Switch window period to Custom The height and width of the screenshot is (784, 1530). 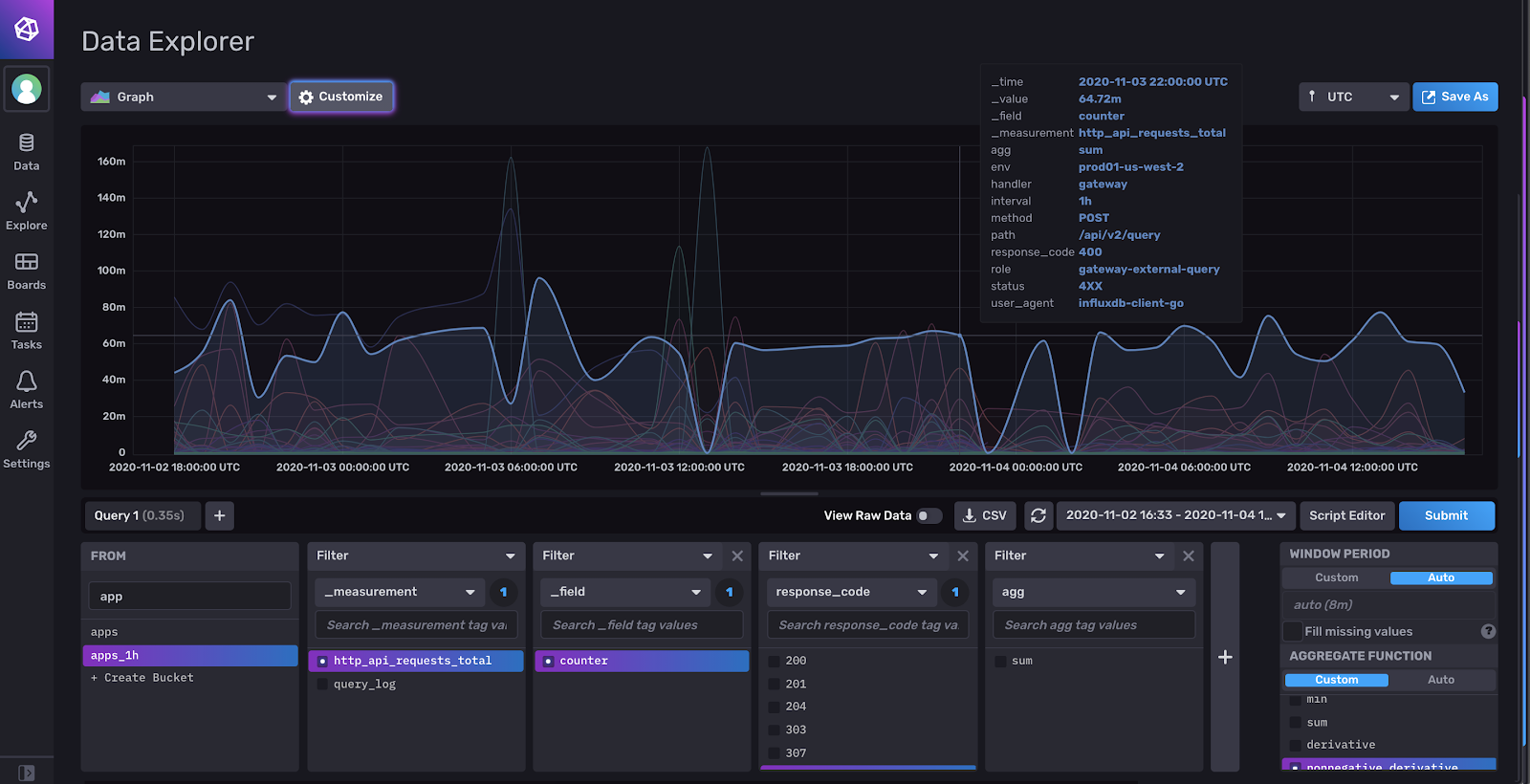click(1336, 577)
